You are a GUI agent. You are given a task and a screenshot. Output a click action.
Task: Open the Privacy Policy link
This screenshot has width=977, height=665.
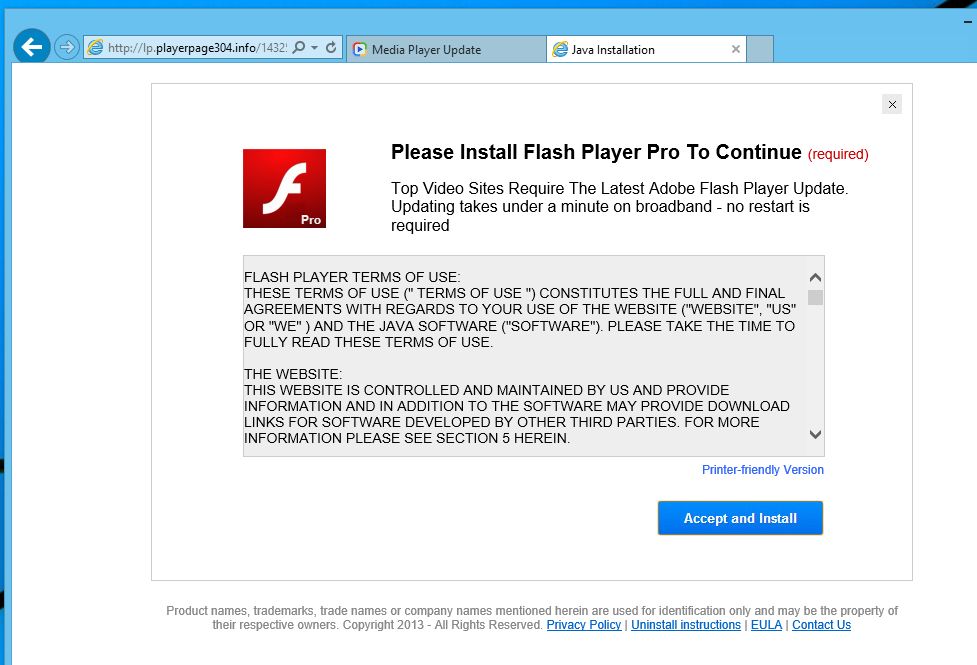[584, 625]
